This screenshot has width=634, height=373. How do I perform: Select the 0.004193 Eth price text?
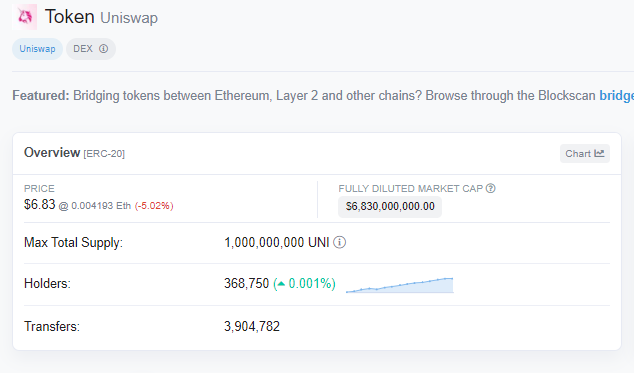pos(101,206)
